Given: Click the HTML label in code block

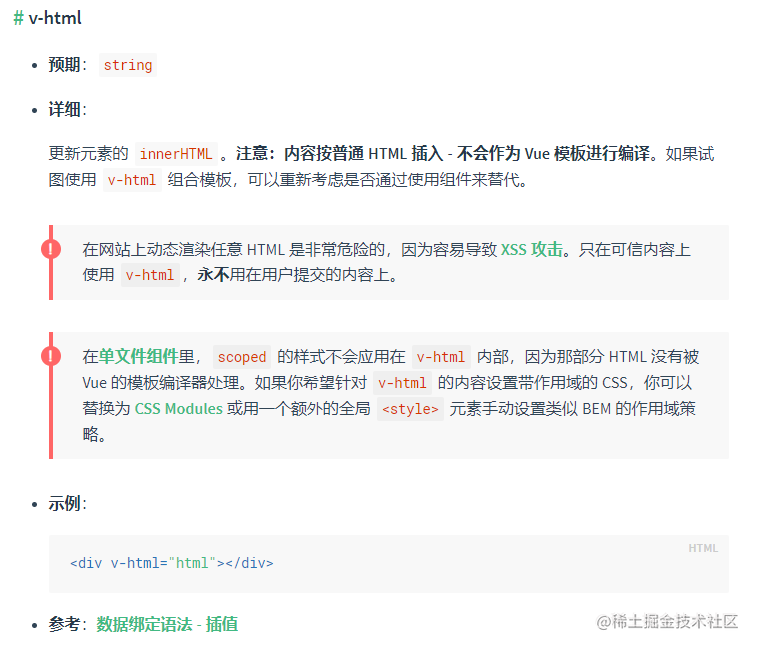Looking at the screenshot, I should (x=703, y=548).
